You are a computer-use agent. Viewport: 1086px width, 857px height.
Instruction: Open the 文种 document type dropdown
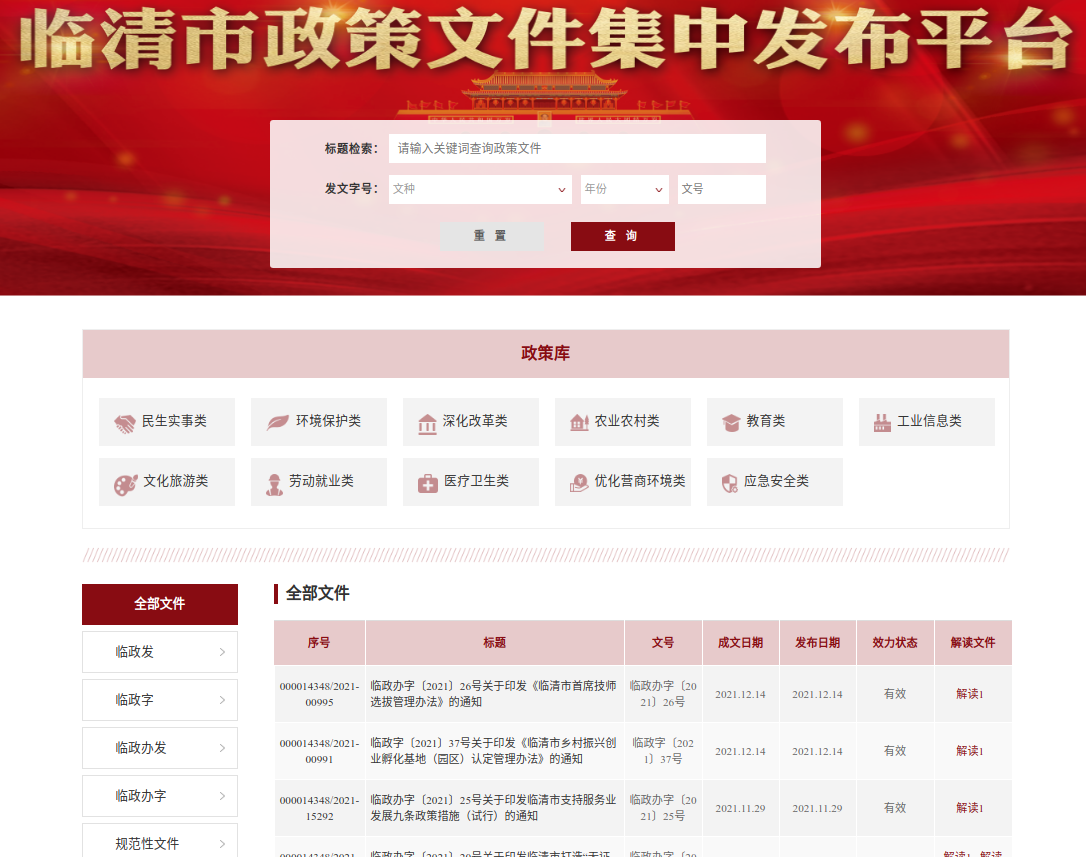[x=480, y=189]
